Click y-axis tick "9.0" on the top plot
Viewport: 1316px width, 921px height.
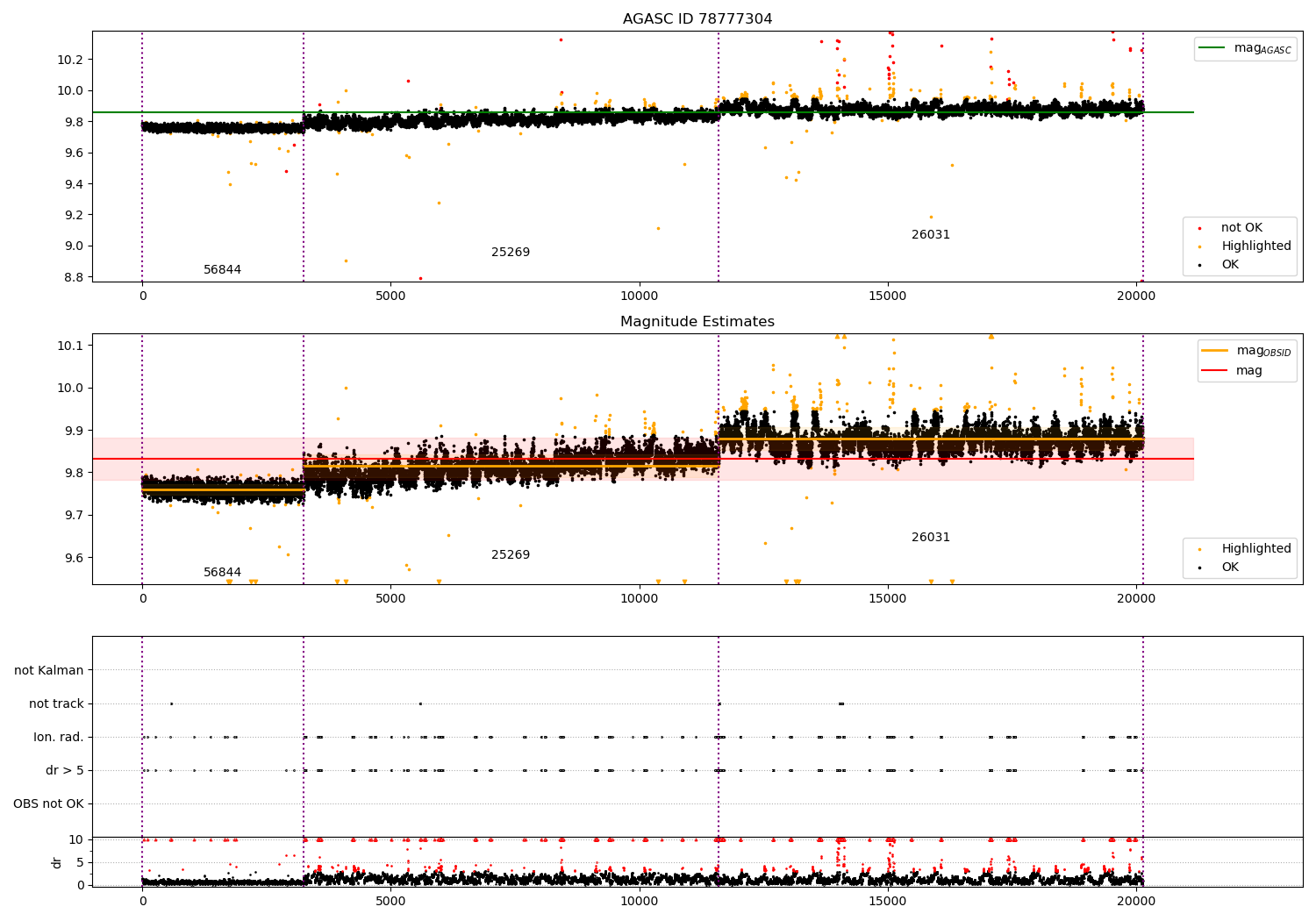coord(74,246)
